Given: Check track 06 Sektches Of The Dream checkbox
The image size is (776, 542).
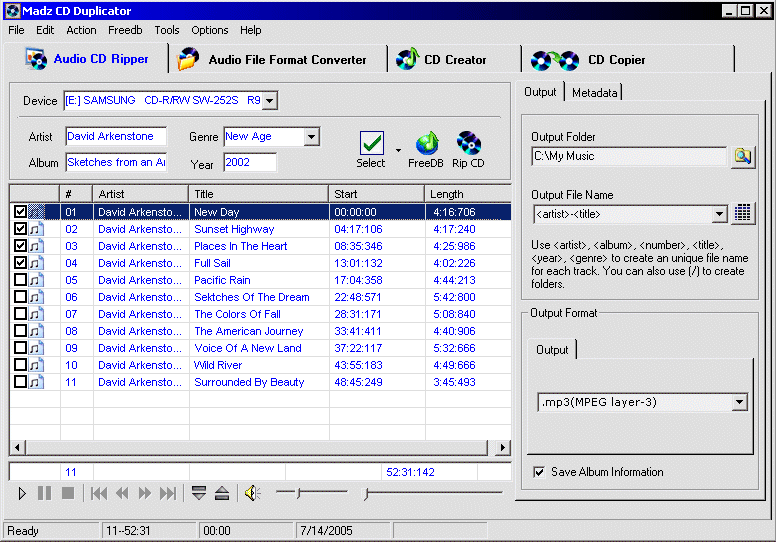Looking at the screenshot, I should (x=20, y=296).
